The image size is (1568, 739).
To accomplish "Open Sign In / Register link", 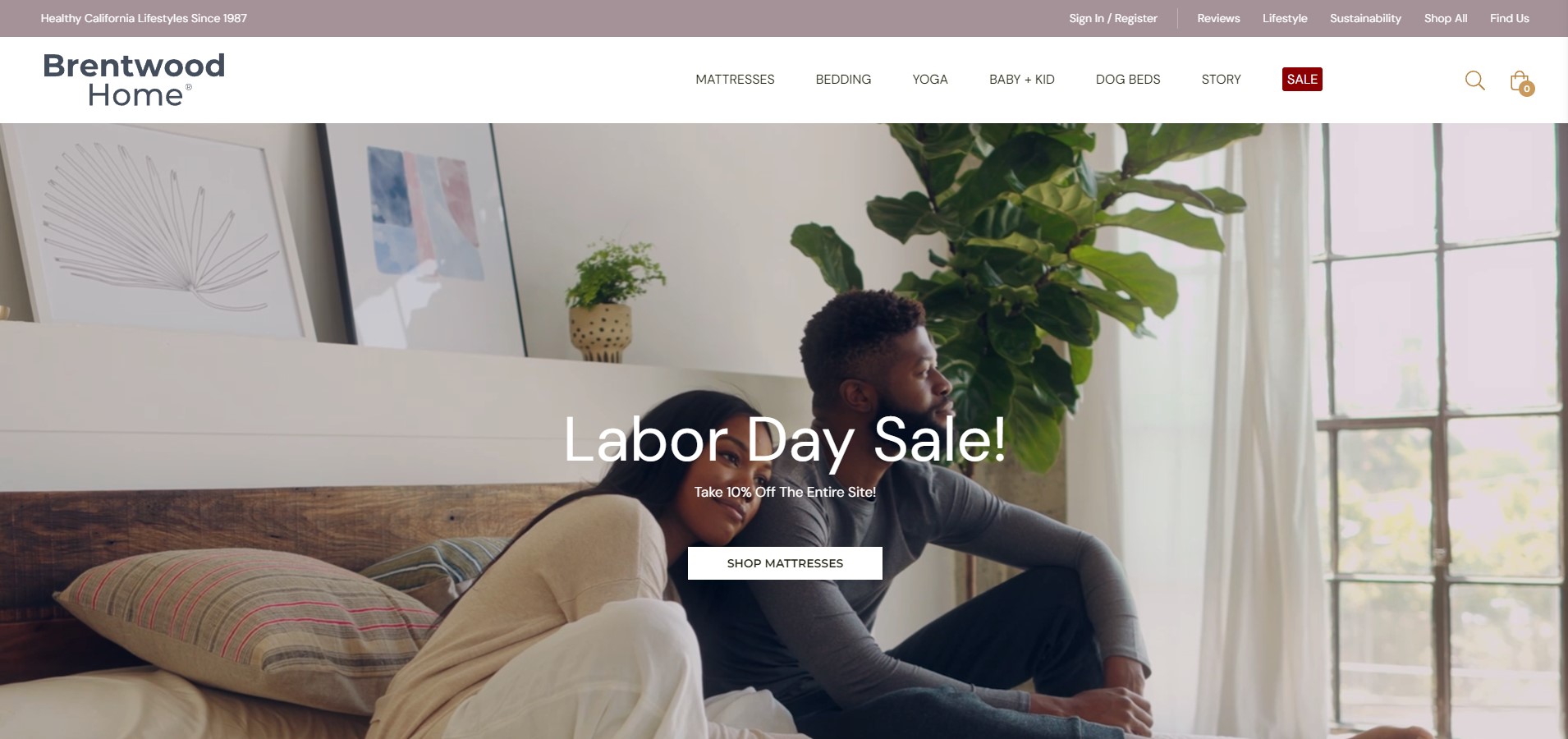I will (1113, 18).
